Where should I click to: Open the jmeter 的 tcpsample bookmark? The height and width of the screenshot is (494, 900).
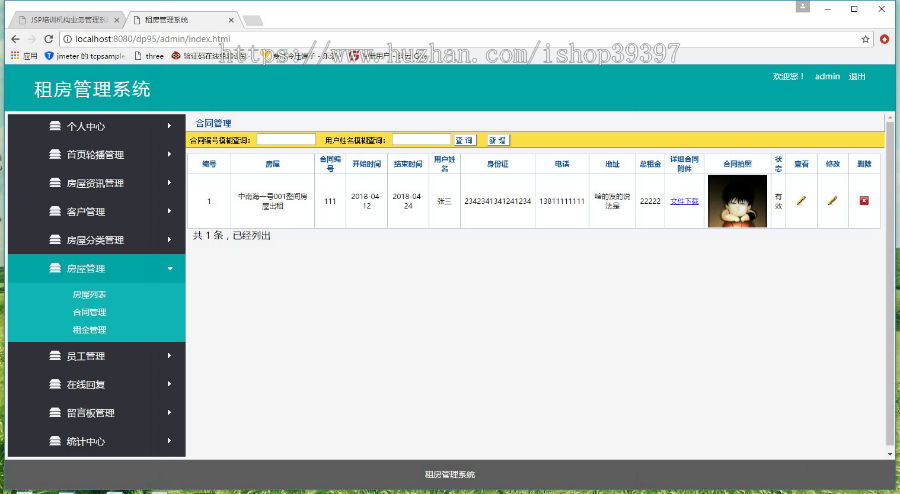(x=84, y=56)
